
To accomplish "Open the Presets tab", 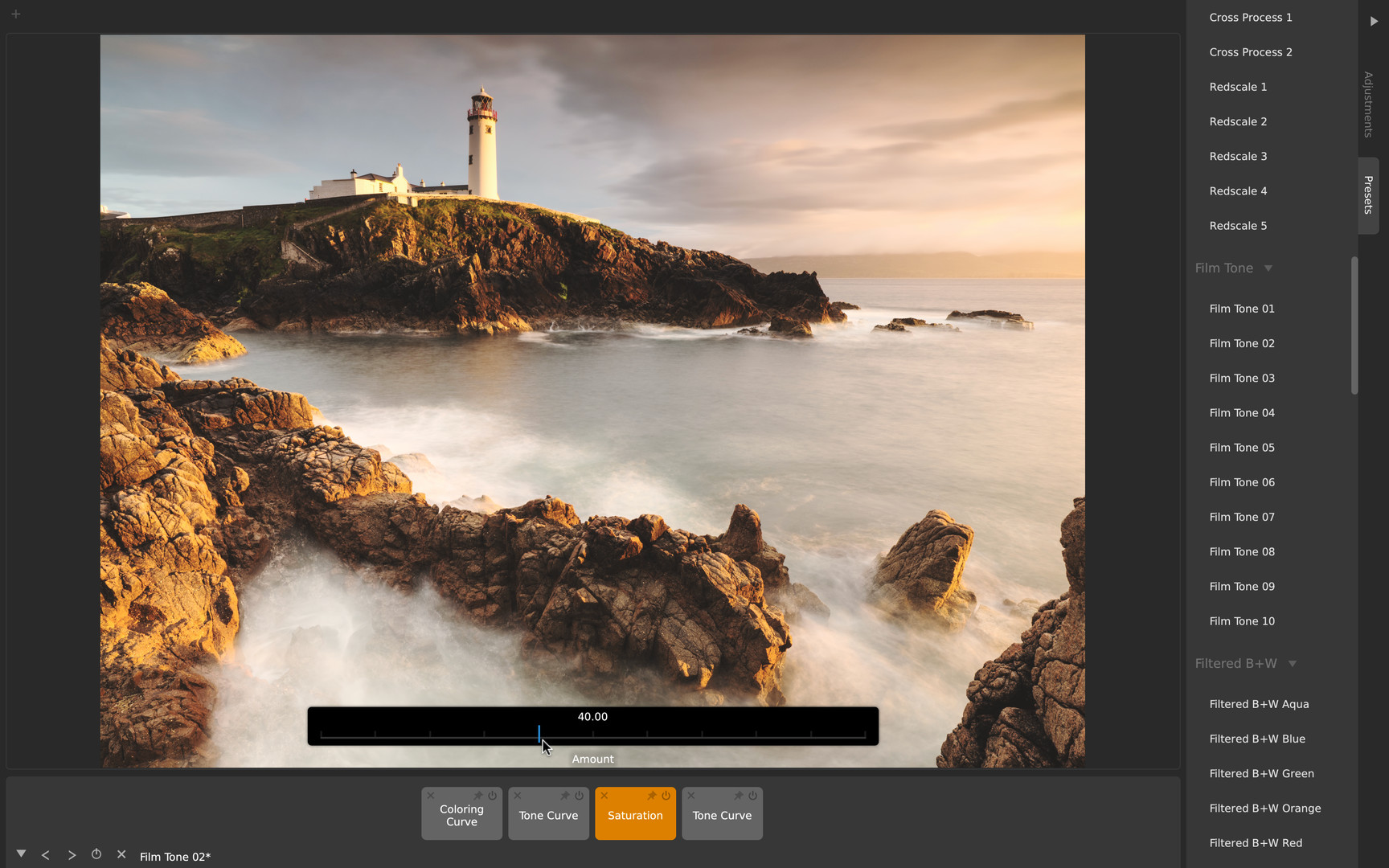I will click(x=1368, y=194).
